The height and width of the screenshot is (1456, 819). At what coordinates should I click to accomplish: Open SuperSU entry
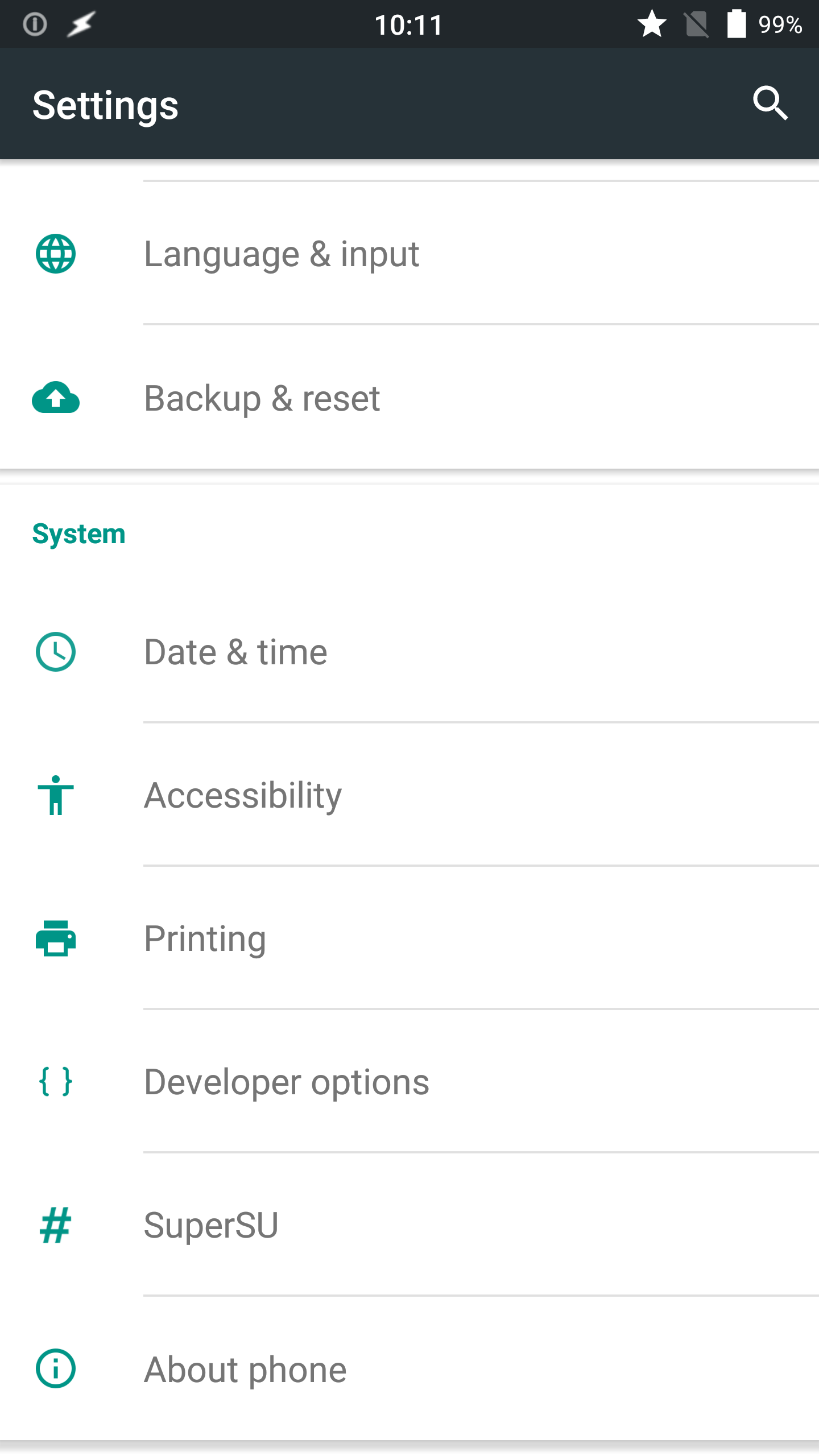click(409, 1225)
